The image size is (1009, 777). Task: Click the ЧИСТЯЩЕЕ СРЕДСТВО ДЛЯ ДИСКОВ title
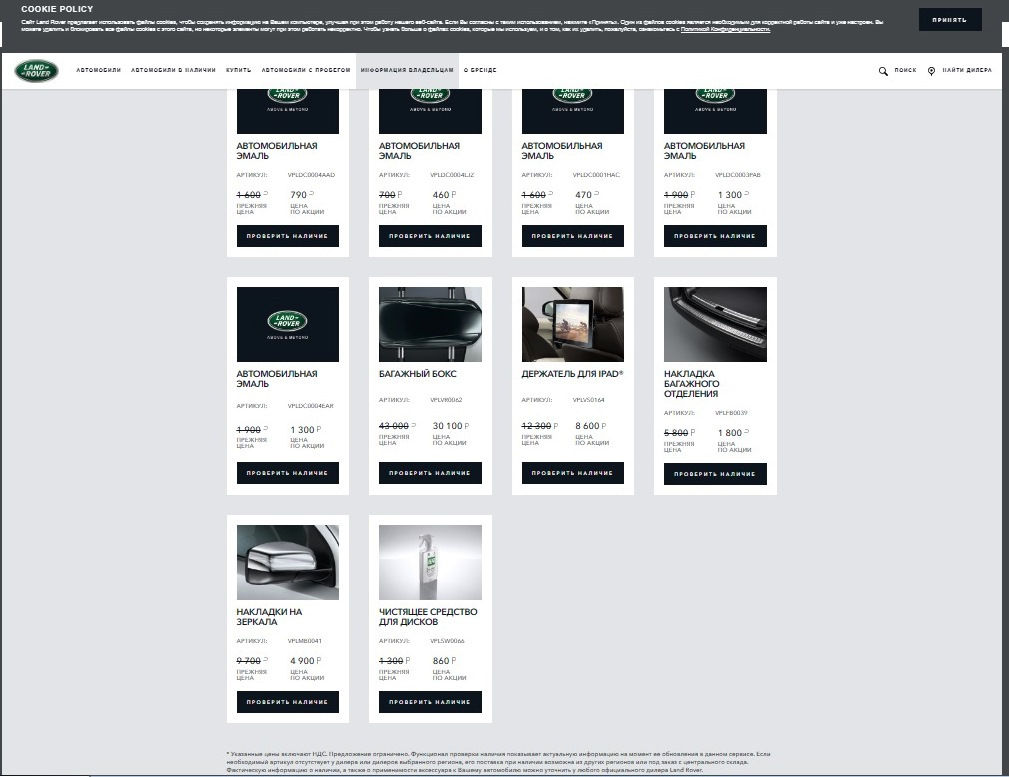tap(428, 617)
